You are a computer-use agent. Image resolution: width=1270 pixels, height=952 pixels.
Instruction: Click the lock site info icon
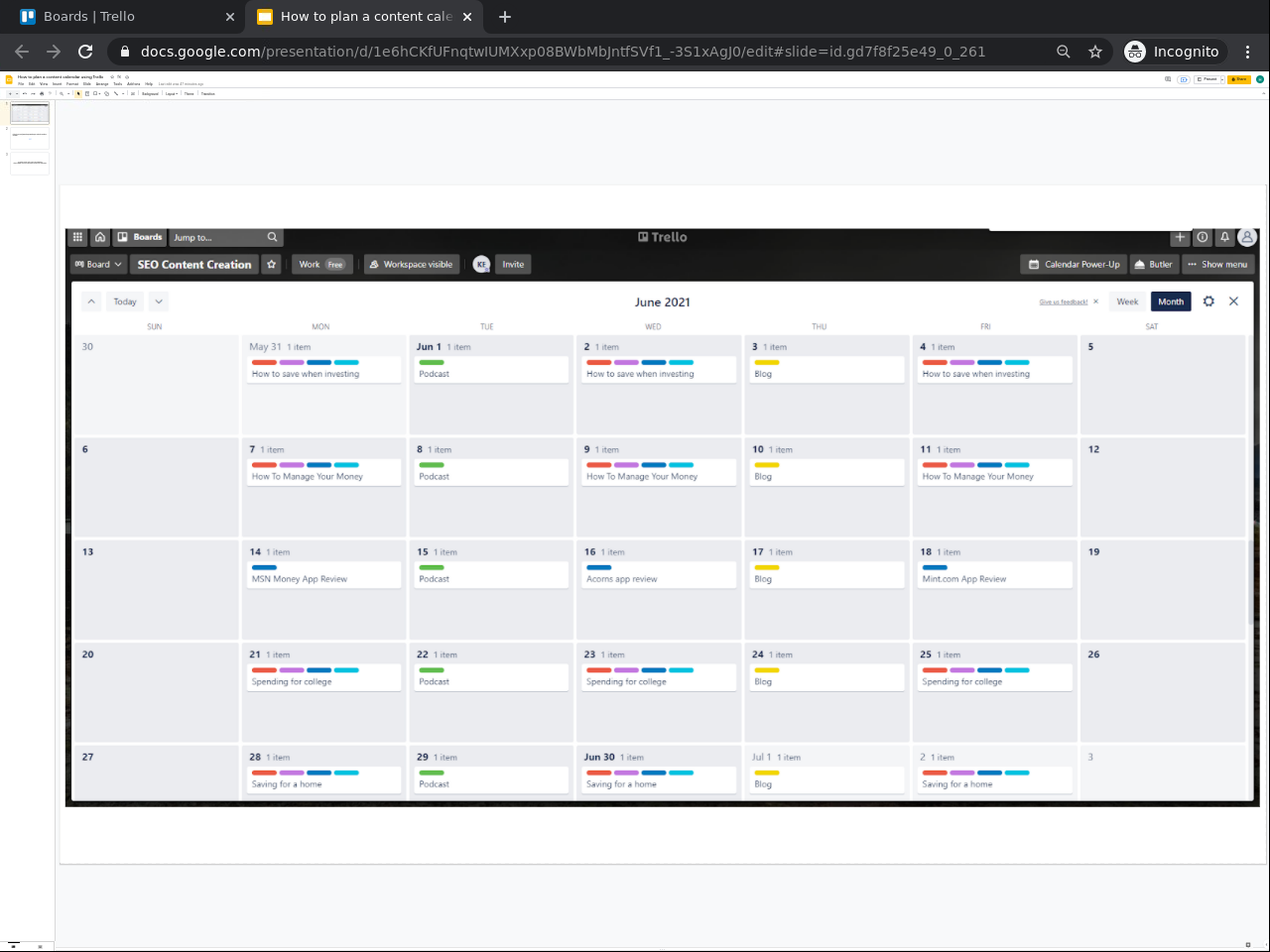coord(124,52)
